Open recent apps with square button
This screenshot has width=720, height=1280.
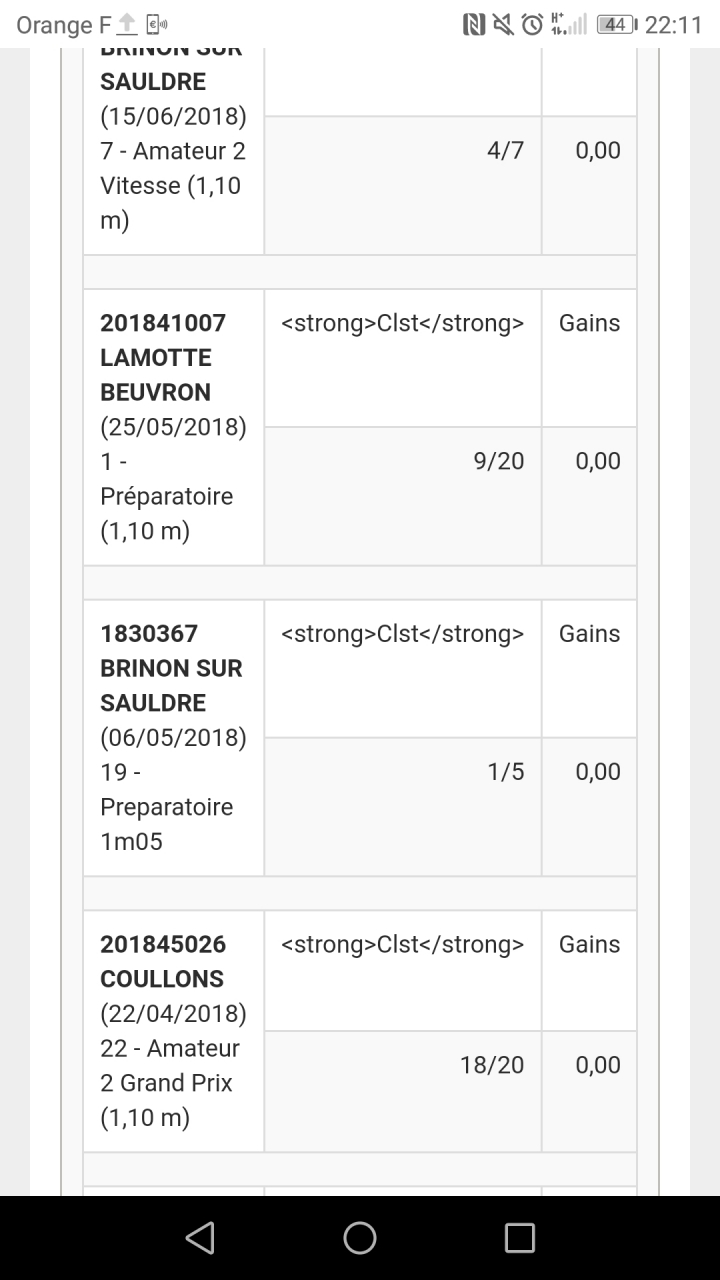pyautogui.click(x=519, y=1238)
